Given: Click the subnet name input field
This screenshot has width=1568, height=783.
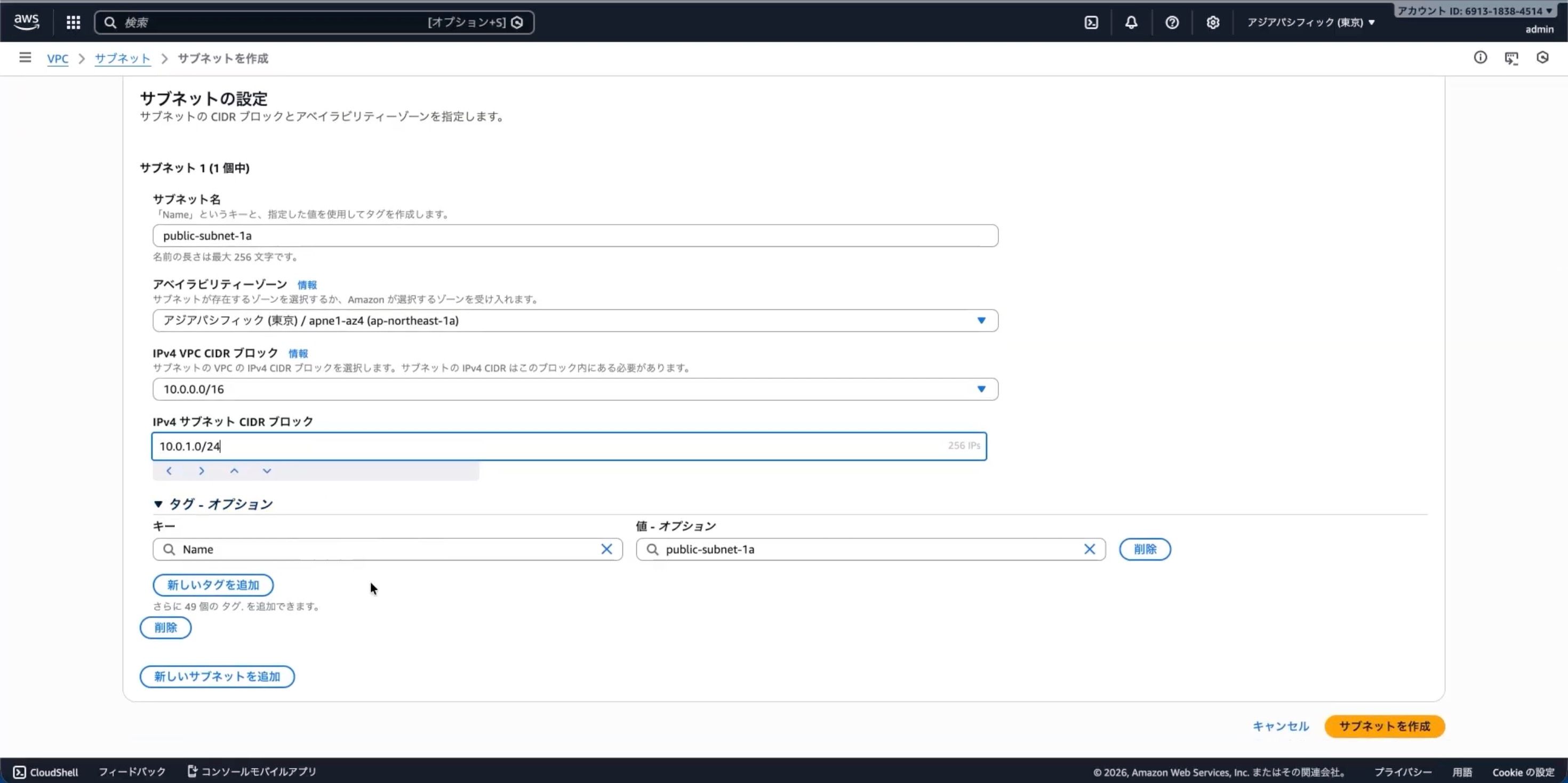Looking at the screenshot, I should pos(574,236).
